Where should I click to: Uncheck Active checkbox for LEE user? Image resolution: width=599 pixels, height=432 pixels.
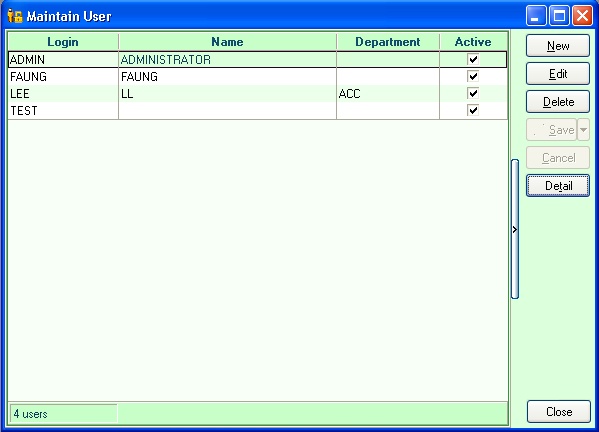tap(473, 94)
